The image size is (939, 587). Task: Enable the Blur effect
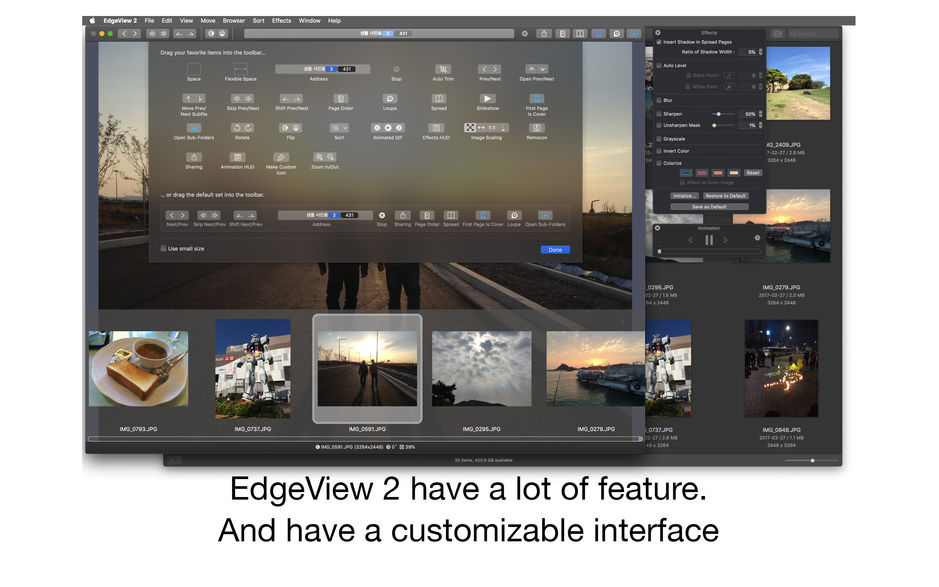pos(659,100)
